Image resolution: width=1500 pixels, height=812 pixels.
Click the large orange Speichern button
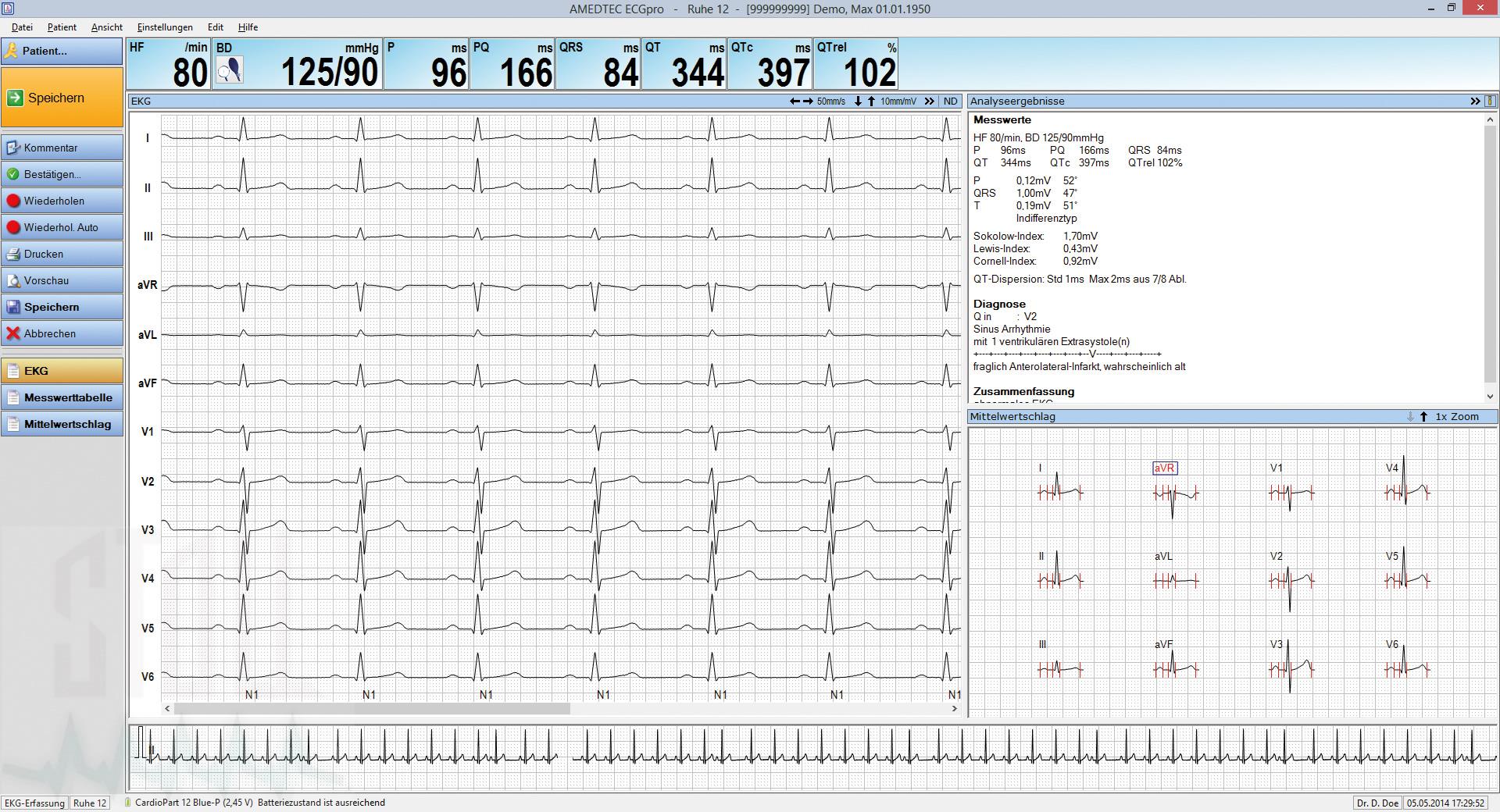(x=62, y=98)
